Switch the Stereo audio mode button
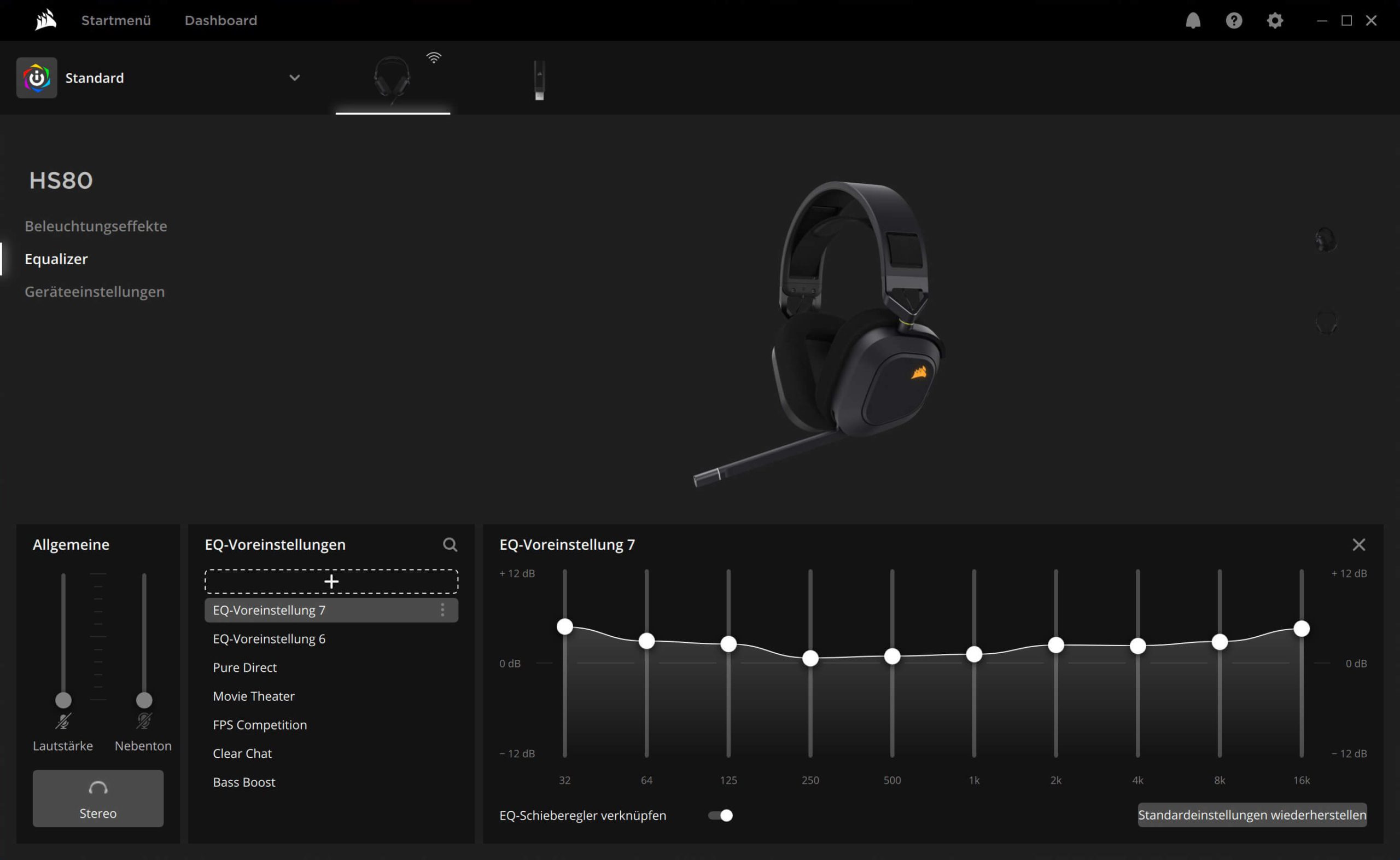 pos(98,798)
